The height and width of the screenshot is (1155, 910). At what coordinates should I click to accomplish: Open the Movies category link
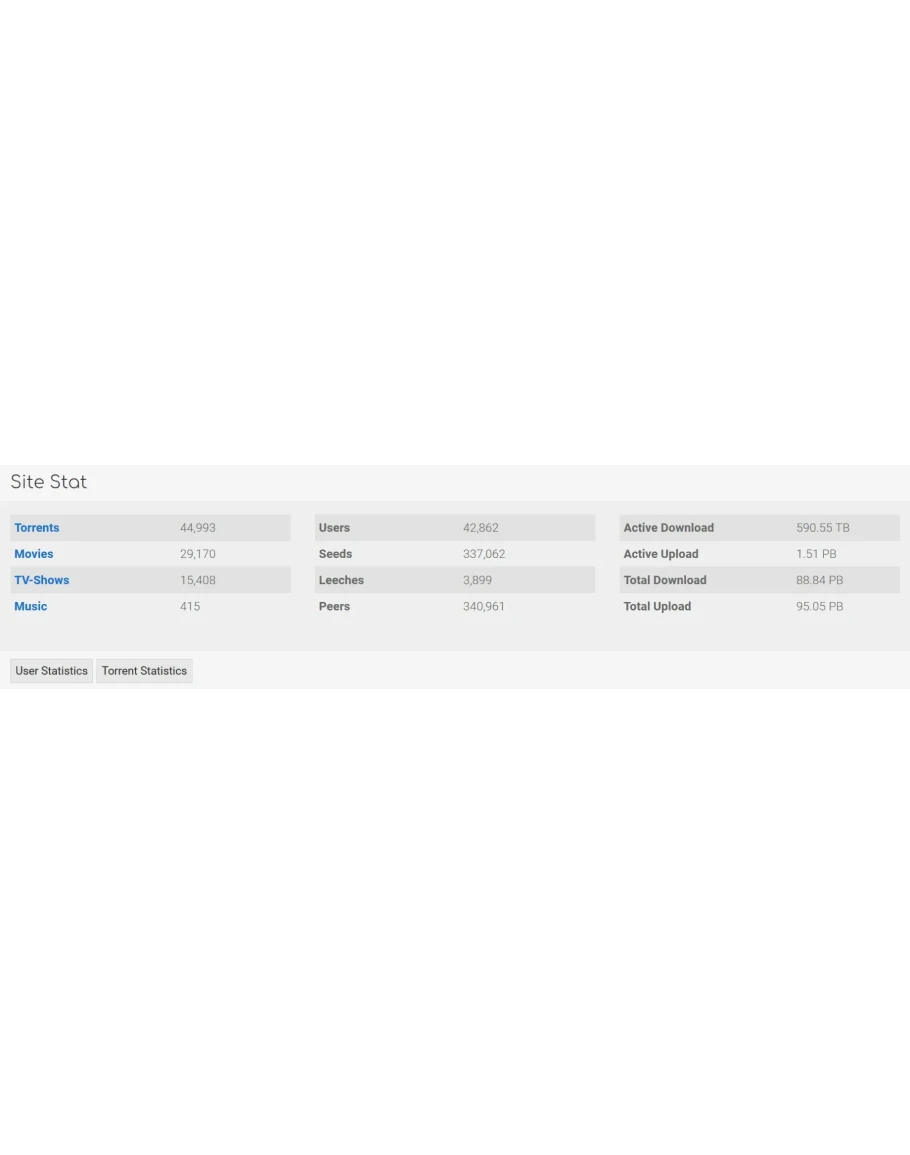coord(34,554)
